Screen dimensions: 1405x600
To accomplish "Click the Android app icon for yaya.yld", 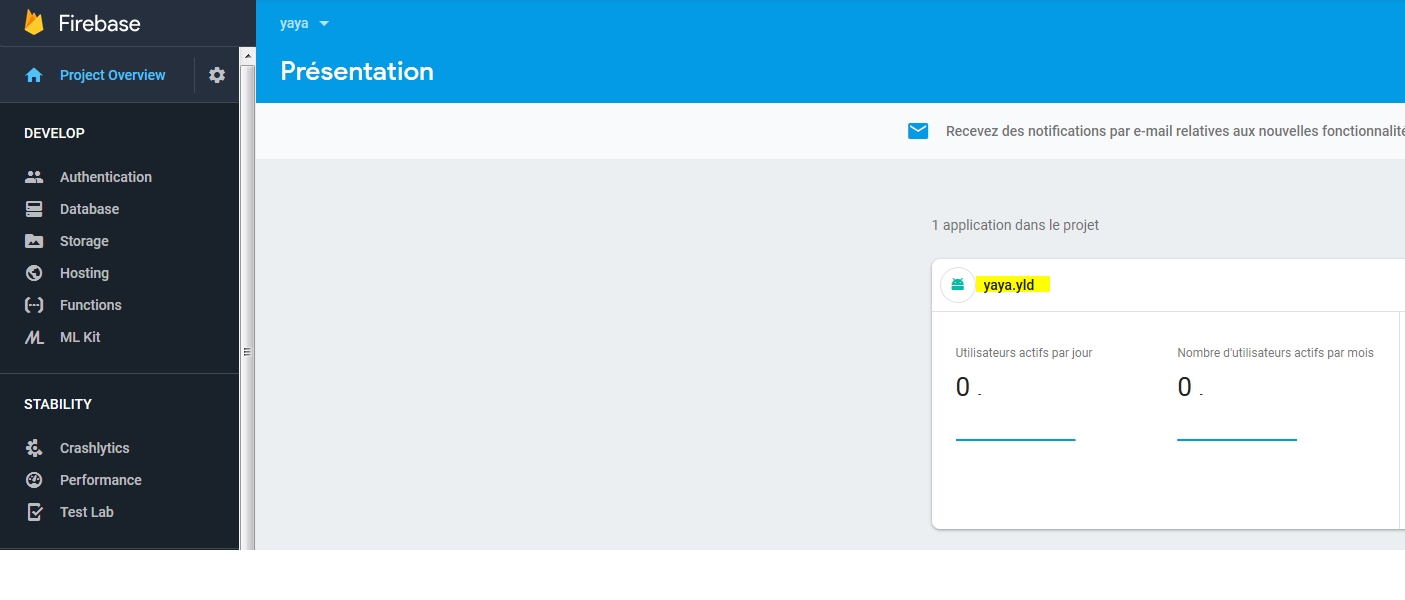I will 957,285.
